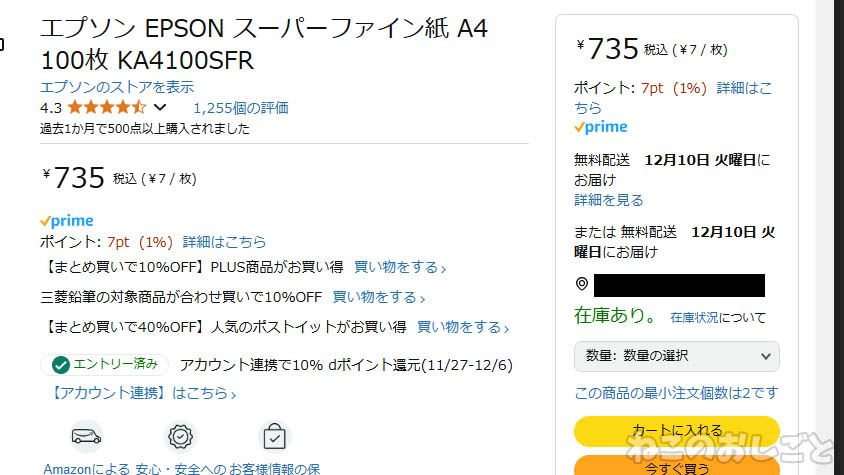
Task: Click 買い物をする for 三菱鉛筆 offer
Action: pyautogui.click(x=379, y=297)
